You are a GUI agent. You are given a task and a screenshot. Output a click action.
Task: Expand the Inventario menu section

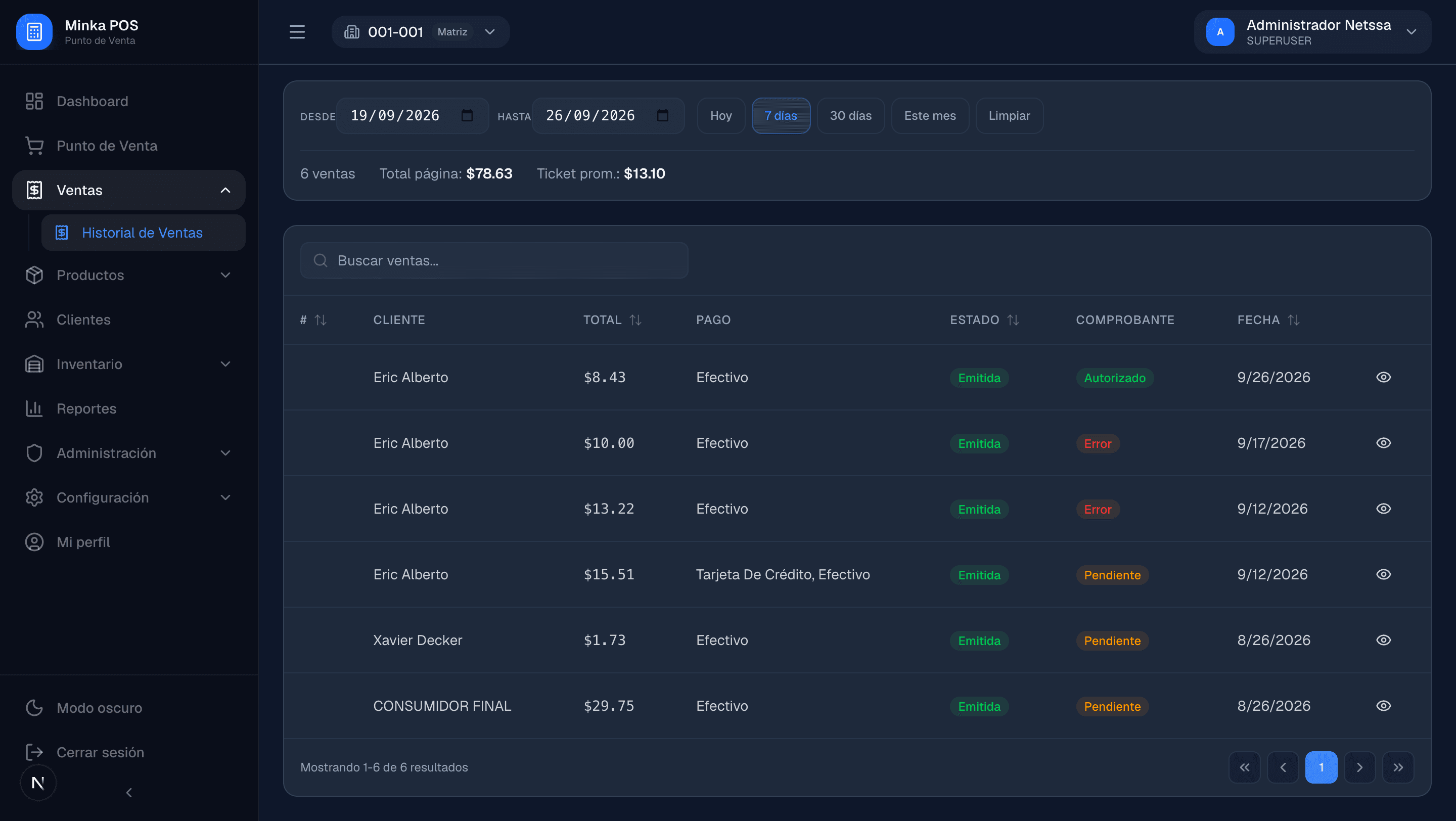(129, 364)
